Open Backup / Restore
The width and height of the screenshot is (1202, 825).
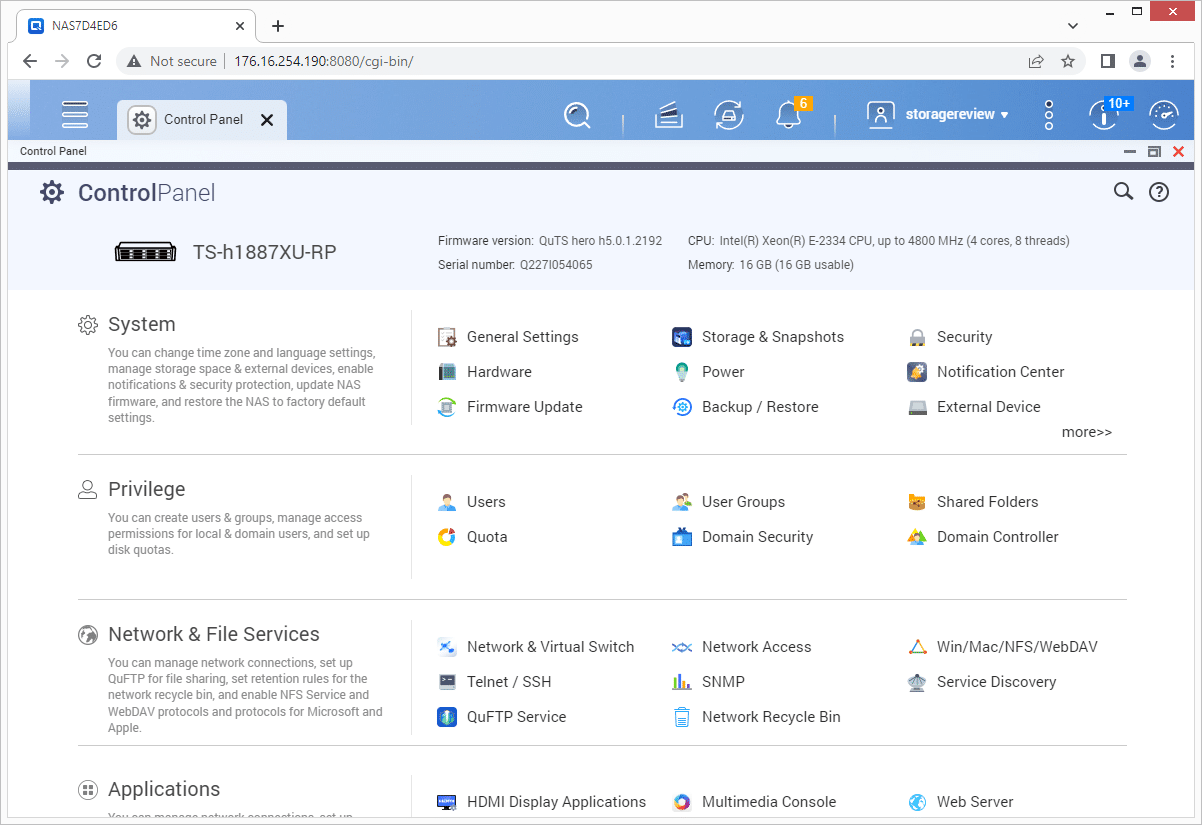(x=745, y=407)
